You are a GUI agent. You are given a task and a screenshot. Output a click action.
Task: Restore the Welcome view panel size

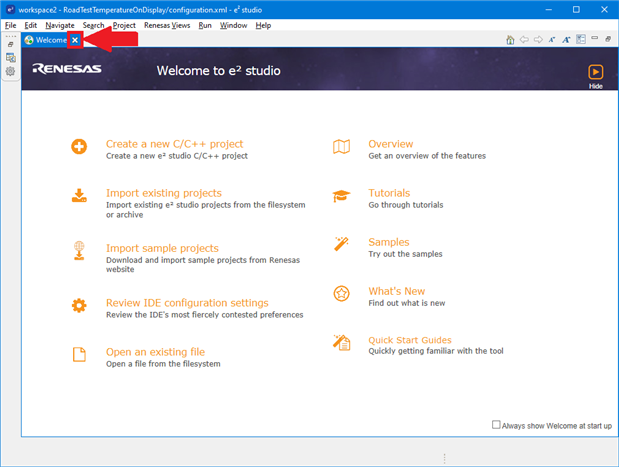click(608, 39)
